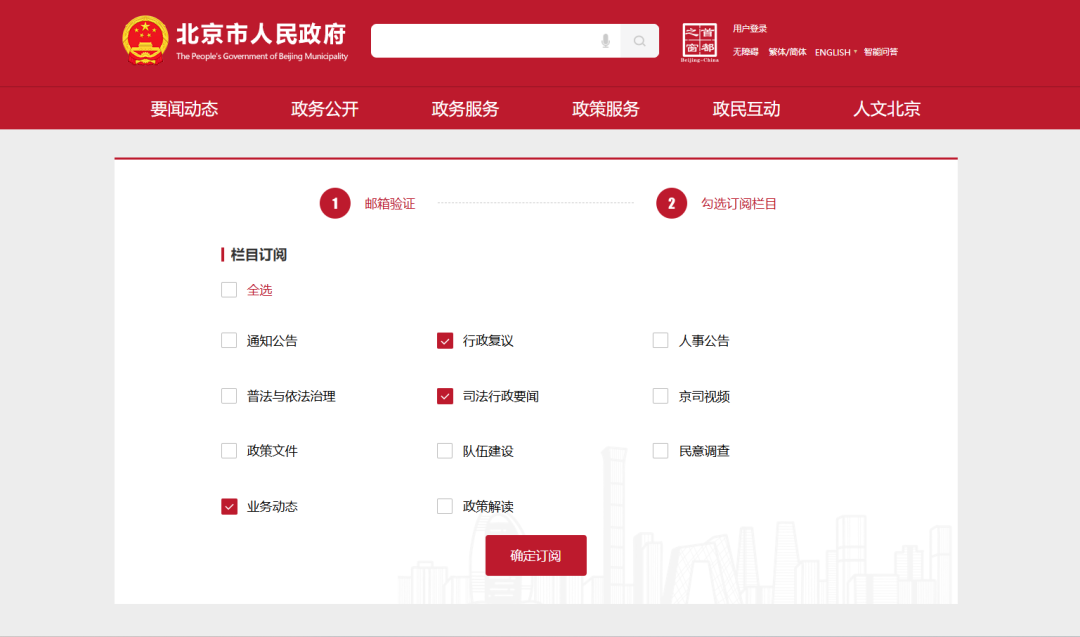The width and height of the screenshot is (1080, 637).
Task: Open the 用户登录 login link
Action: (750, 29)
